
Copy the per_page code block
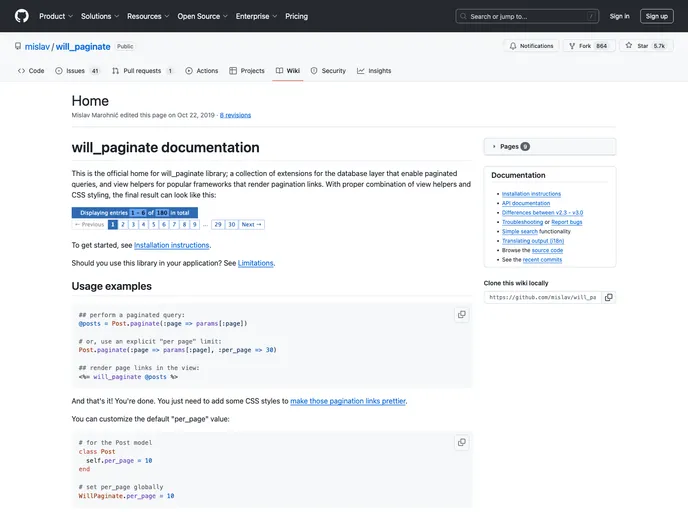[462, 442]
